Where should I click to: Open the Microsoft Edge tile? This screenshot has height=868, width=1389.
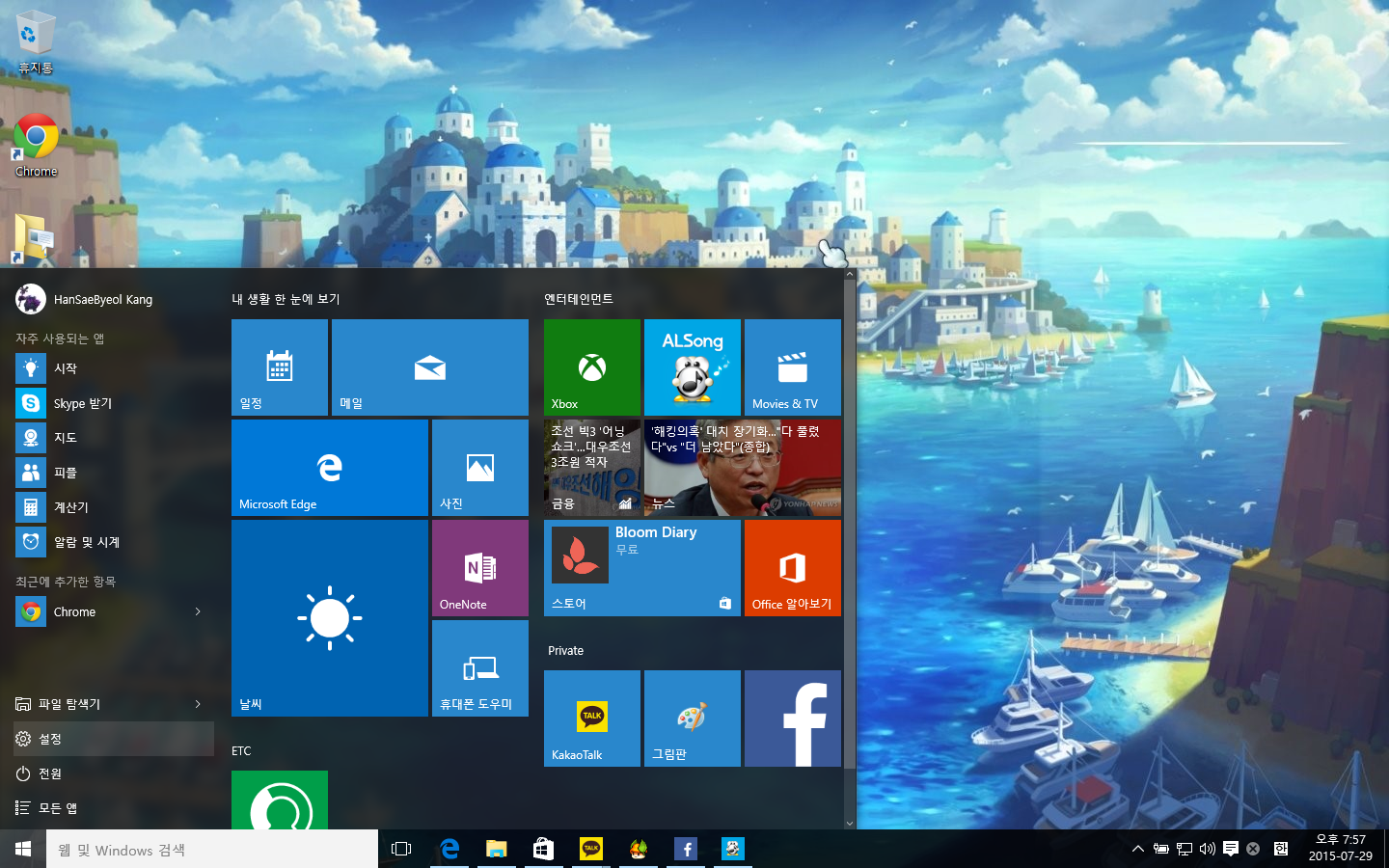point(329,468)
